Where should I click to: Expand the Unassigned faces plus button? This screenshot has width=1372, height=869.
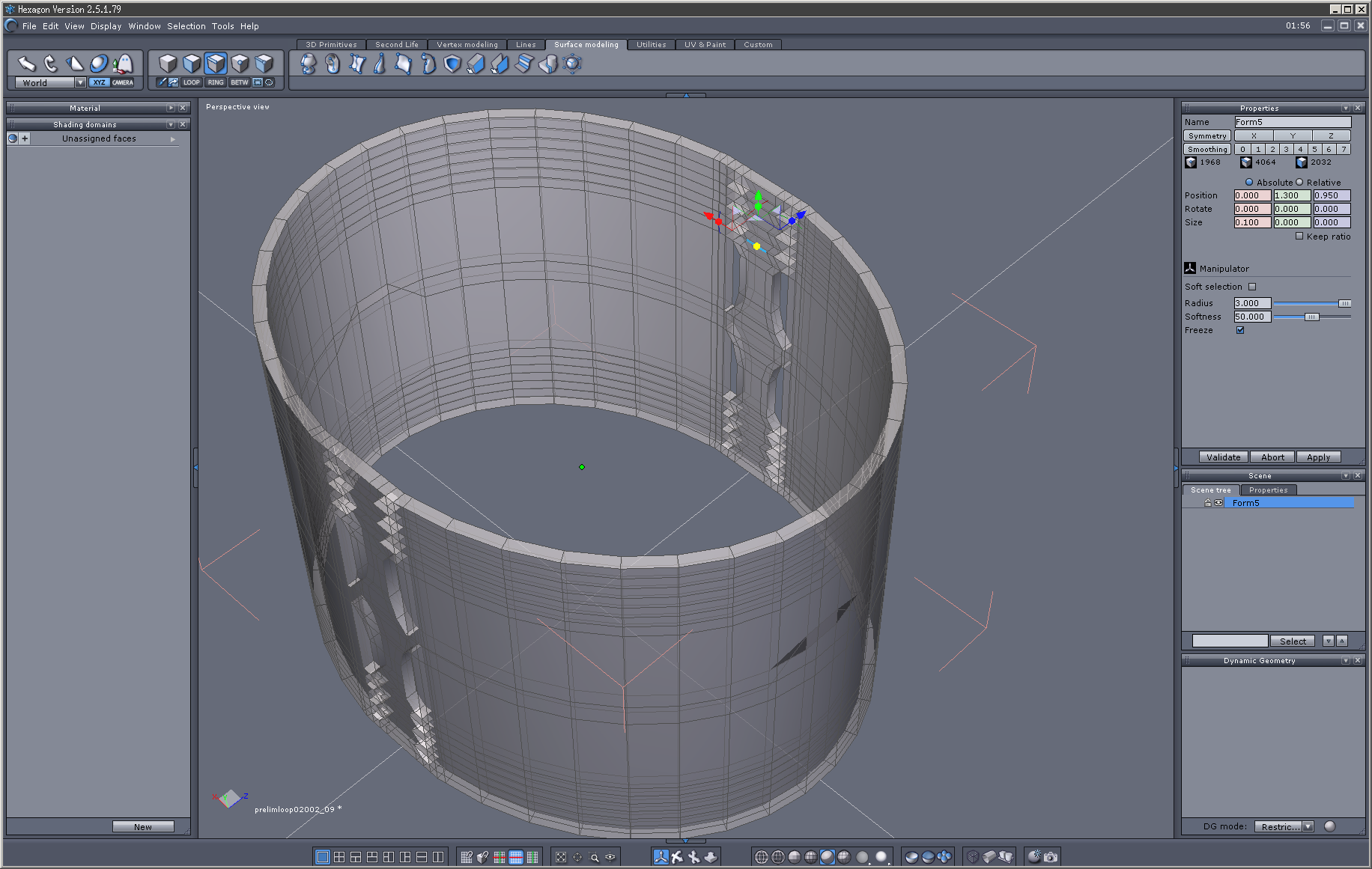(25, 138)
